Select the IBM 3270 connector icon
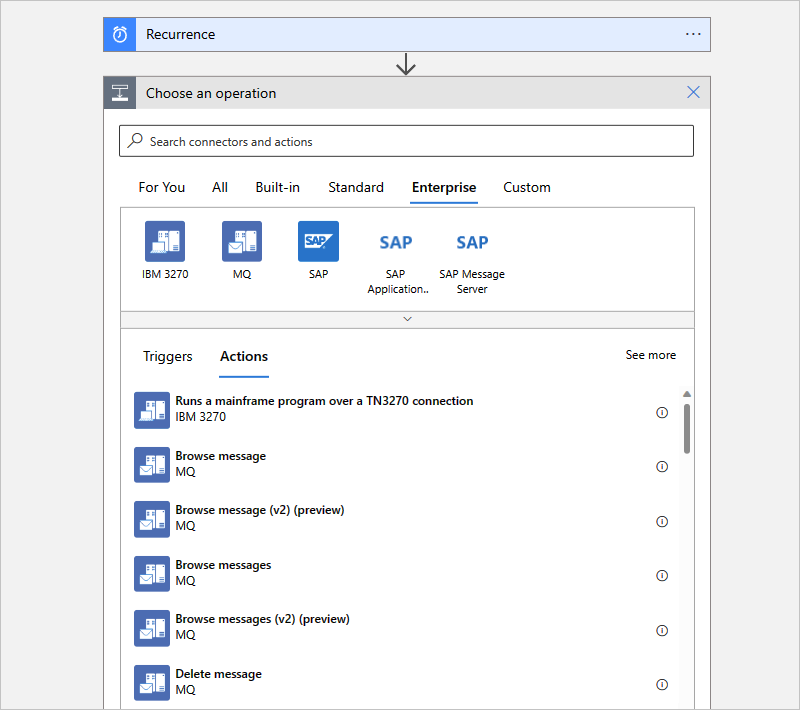Image resolution: width=800 pixels, height=710 pixels. [165, 241]
